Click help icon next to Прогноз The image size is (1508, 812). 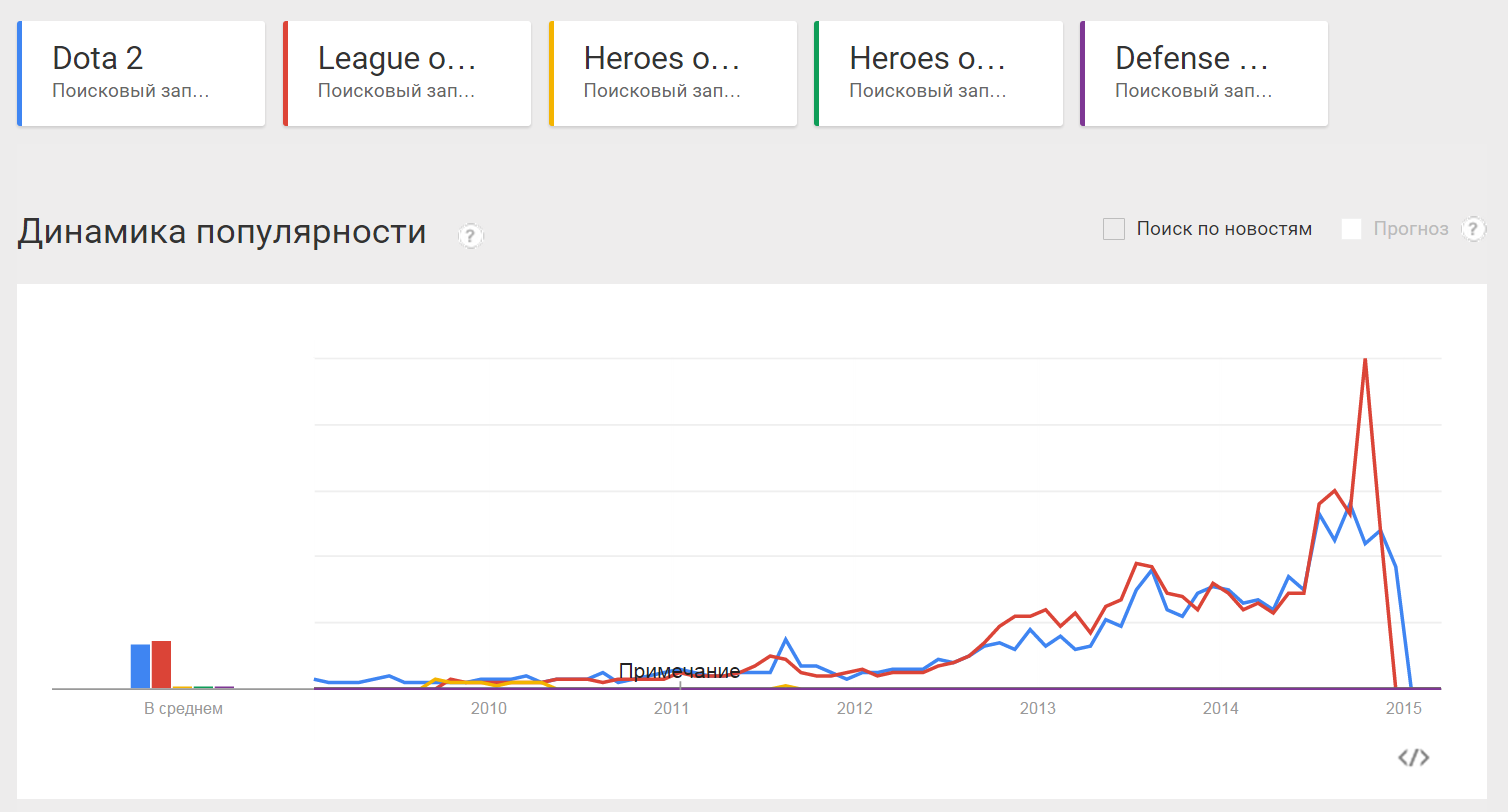click(1474, 229)
